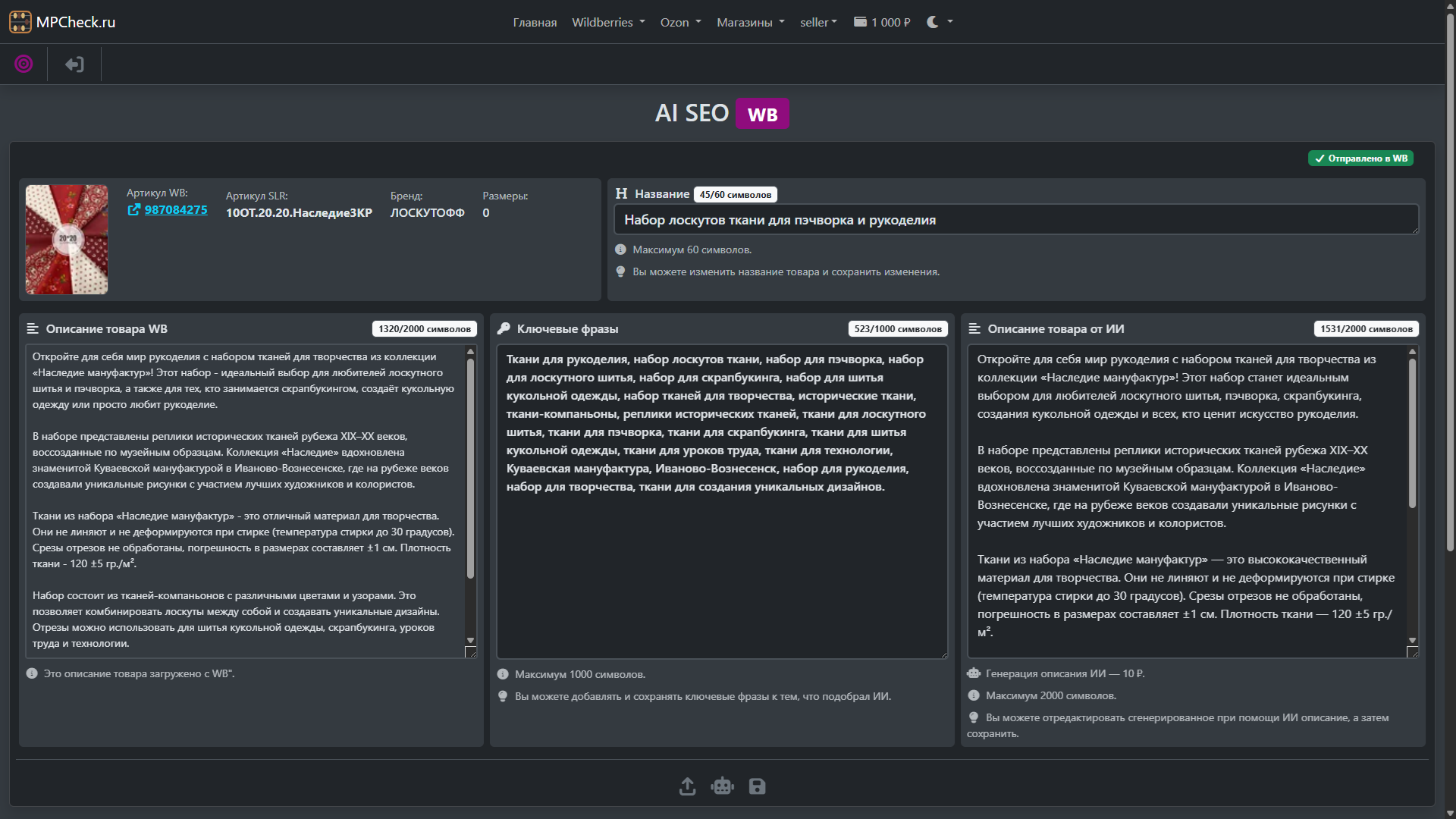Click the Размеры value 0
Viewport: 1456px width, 819px height.
tap(486, 213)
